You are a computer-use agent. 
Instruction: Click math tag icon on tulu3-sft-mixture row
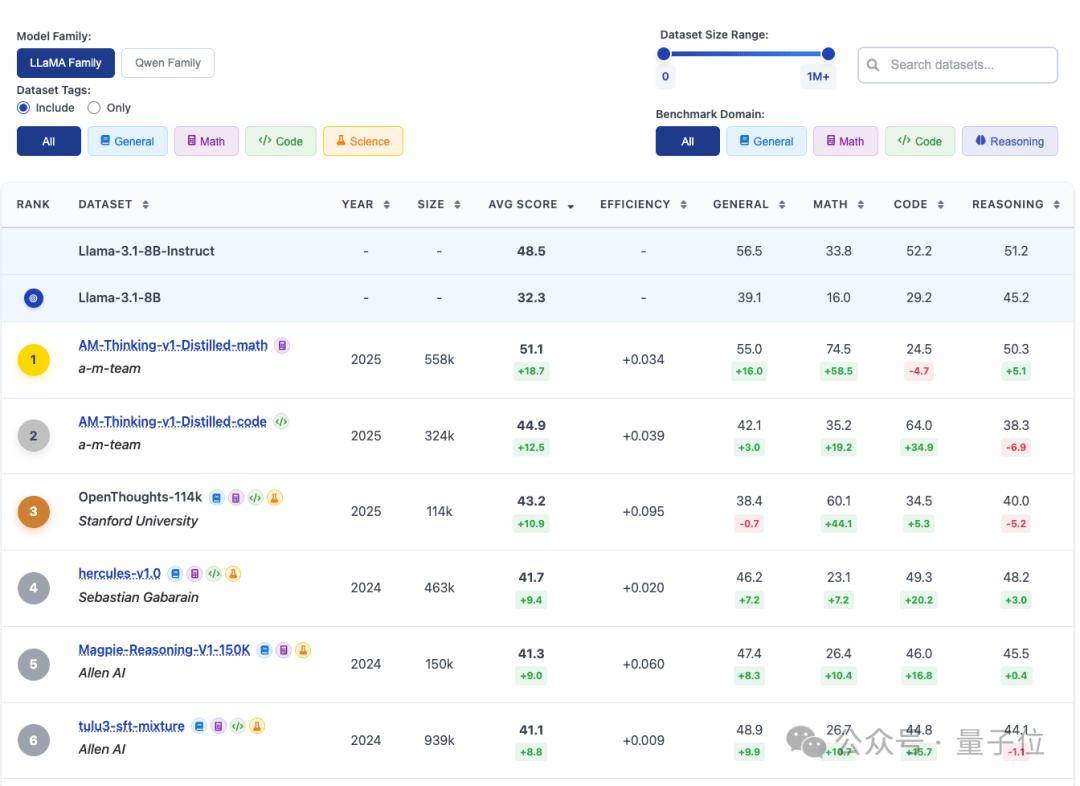pos(218,725)
